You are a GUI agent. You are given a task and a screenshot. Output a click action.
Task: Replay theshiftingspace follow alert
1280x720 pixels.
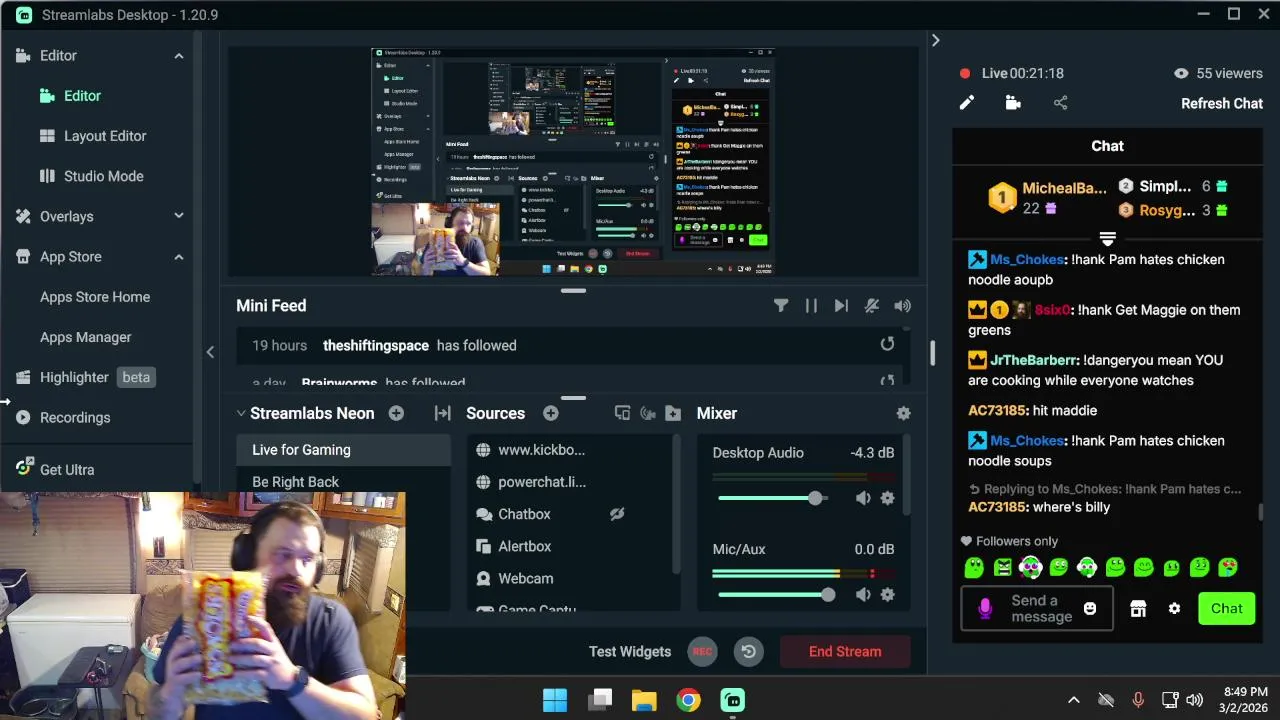(x=887, y=344)
